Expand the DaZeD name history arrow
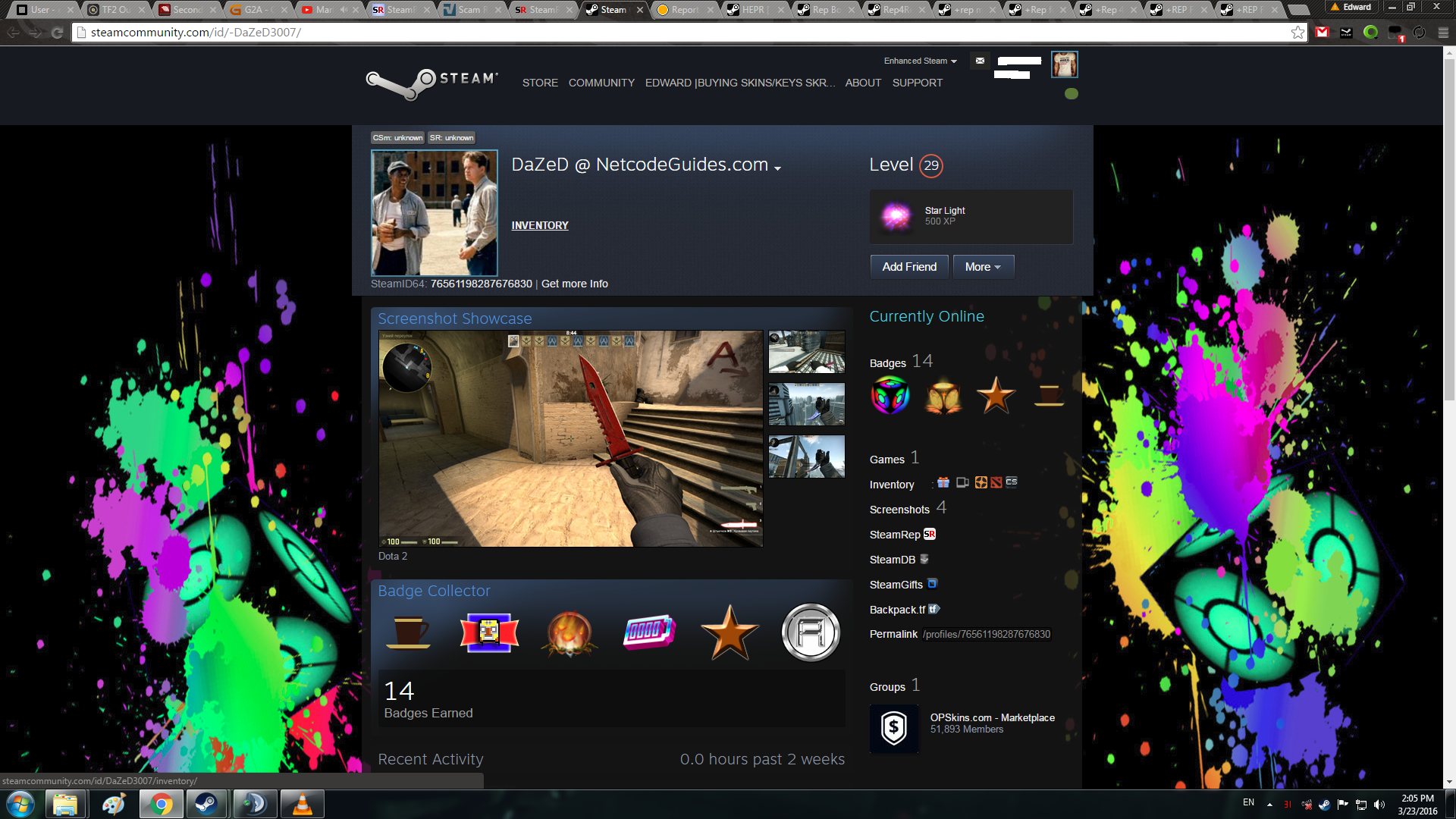 pyautogui.click(x=777, y=168)
